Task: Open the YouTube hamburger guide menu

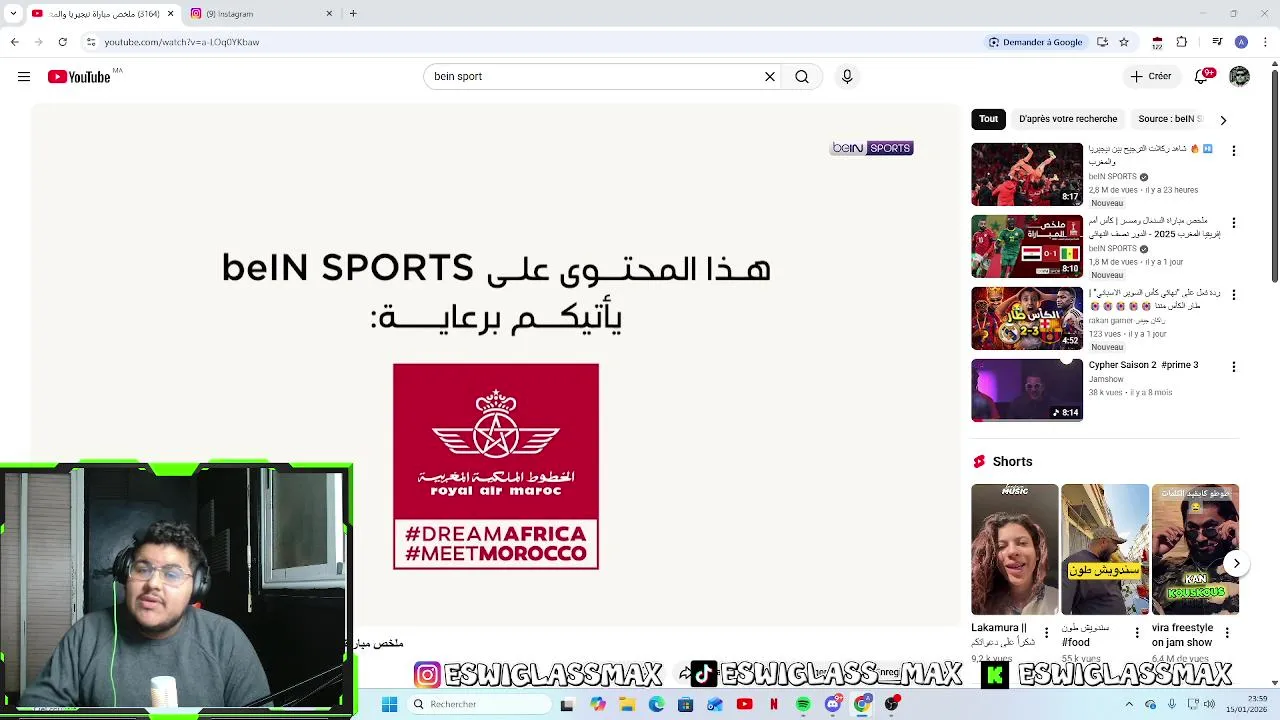Action: point(24,77)
